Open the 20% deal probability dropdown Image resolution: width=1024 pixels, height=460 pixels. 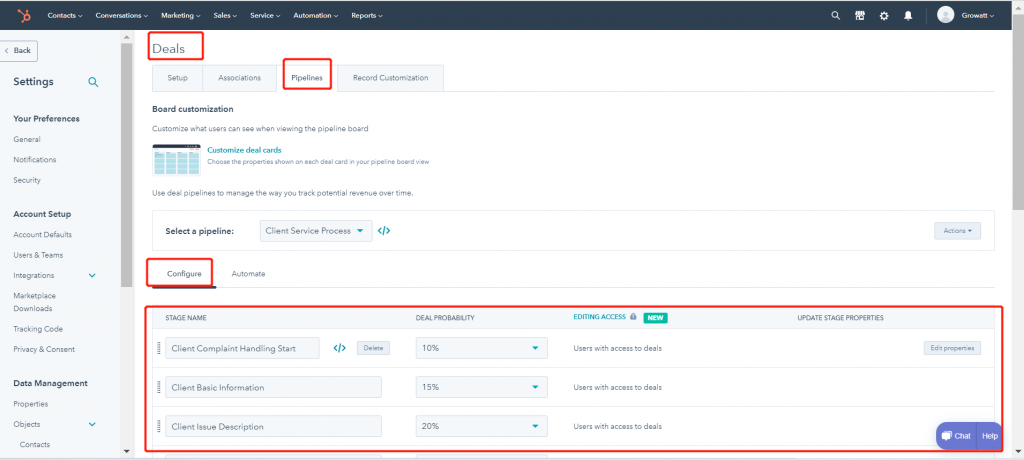pos(481,427)
